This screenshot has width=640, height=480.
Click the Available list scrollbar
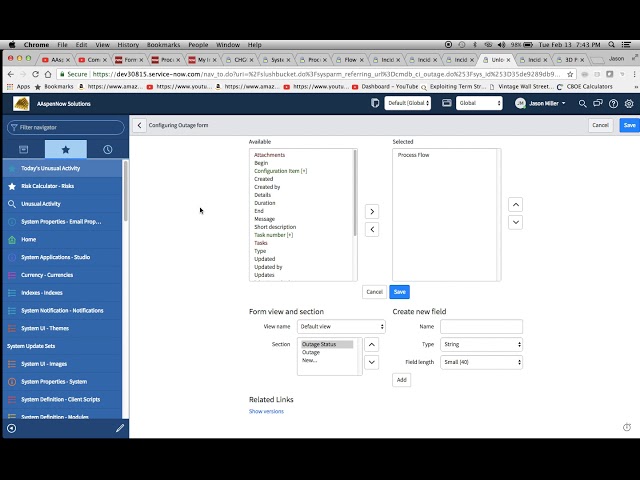355,193
